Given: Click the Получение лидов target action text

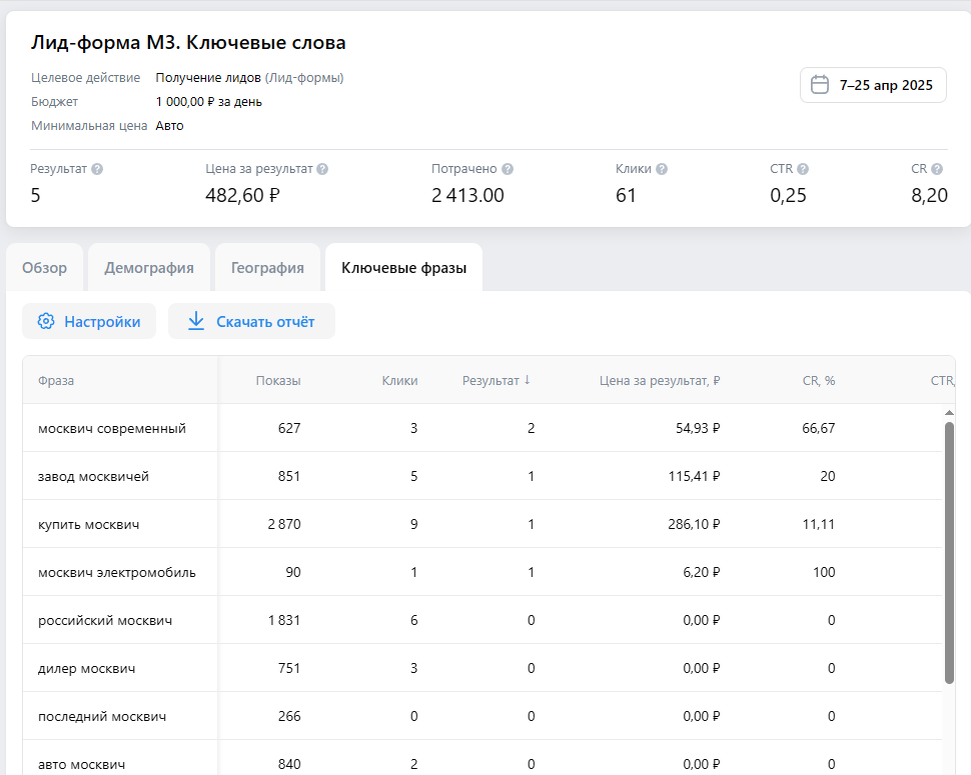Looking at the screenshot, I should 208,77.
